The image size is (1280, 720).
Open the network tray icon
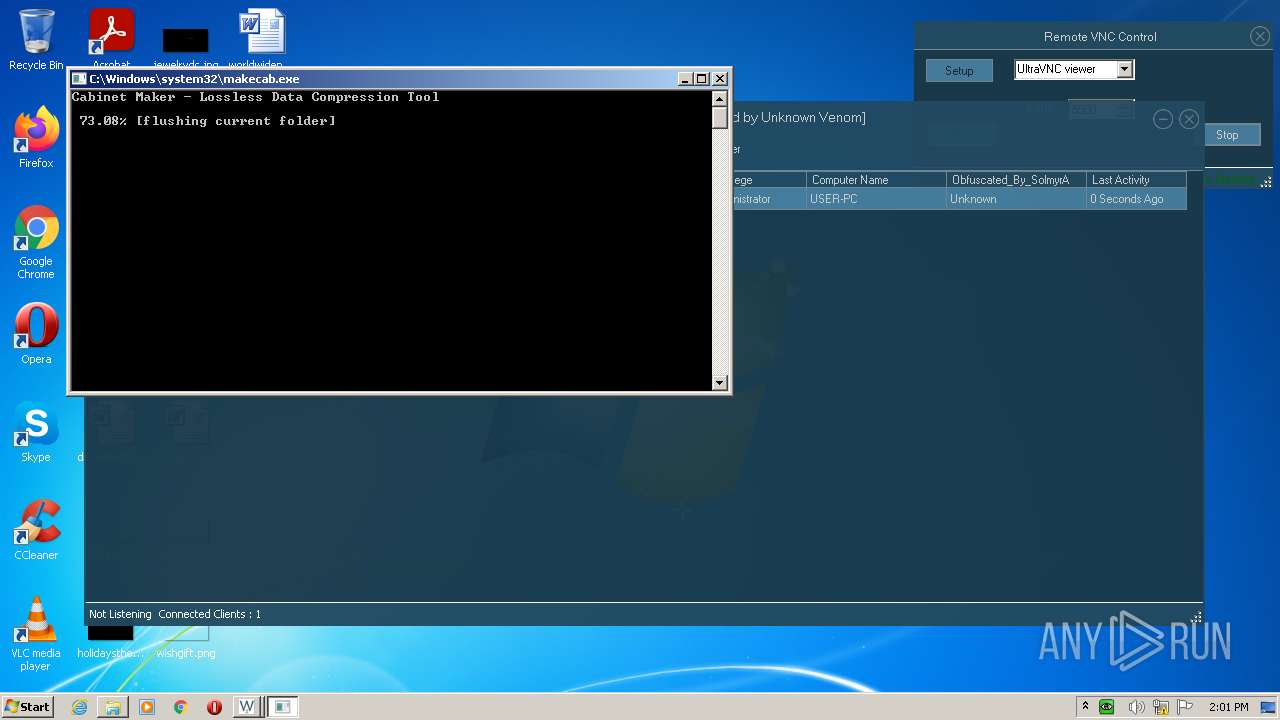click(1161, 707)
